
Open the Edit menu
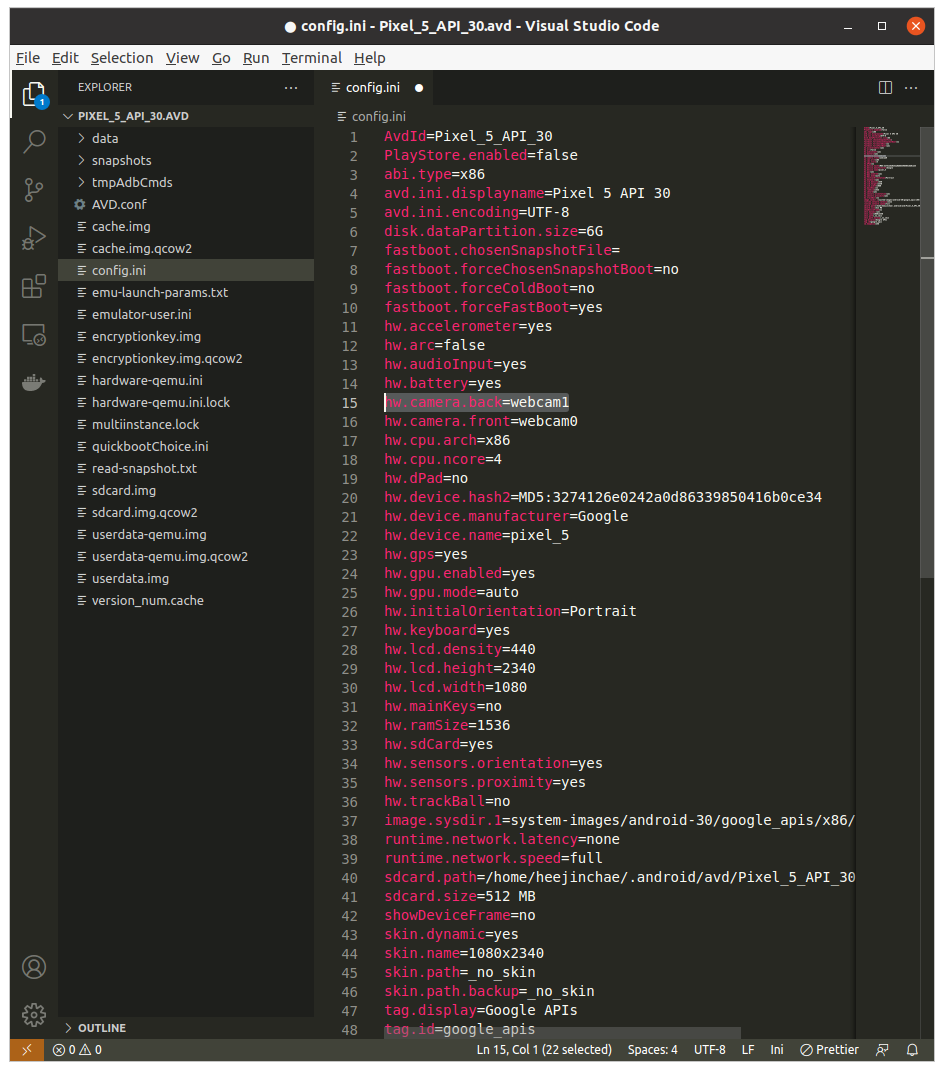pos(65,58)
